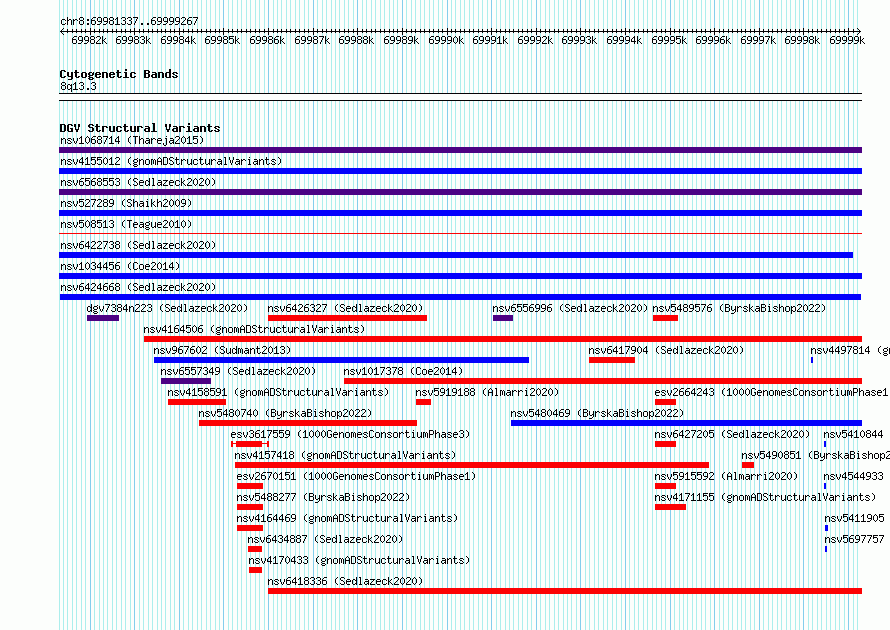Open the nsv6426327 (Sedlazeck2020) label
Viewport: 890px width, 630px height.
[x=345, y=308]
